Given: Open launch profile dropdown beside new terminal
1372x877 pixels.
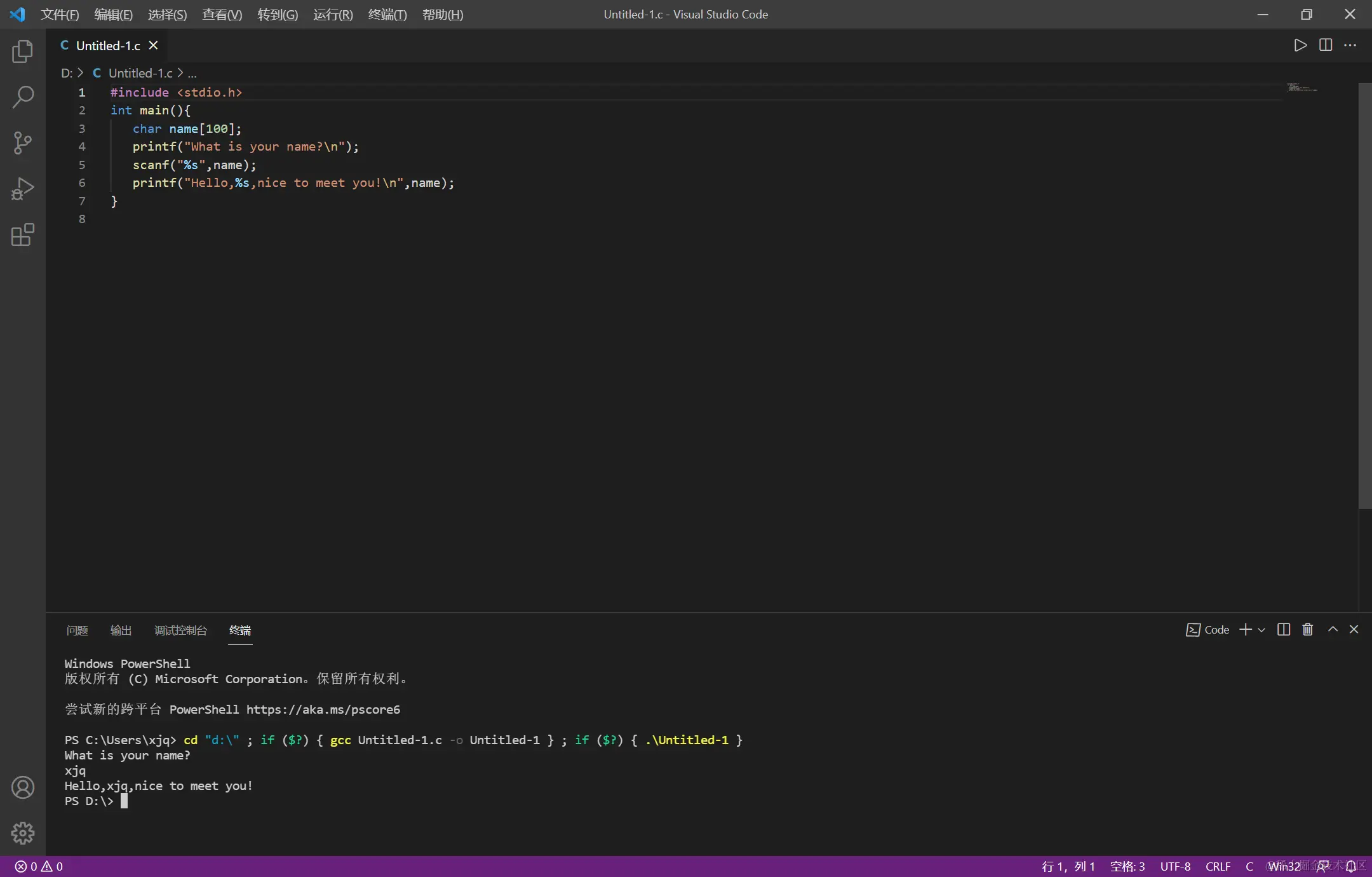Looking at the screenshot, I should [1261, 630].
